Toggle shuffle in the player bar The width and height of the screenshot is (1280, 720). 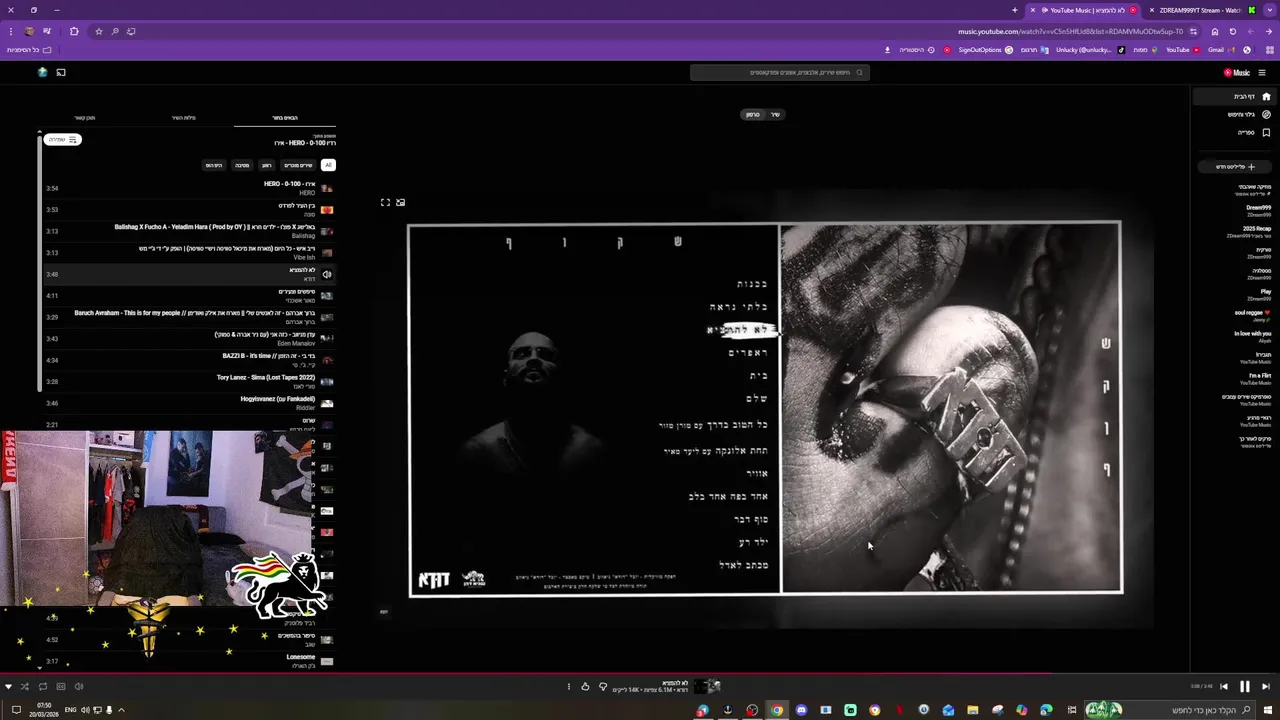coord(24,686)
